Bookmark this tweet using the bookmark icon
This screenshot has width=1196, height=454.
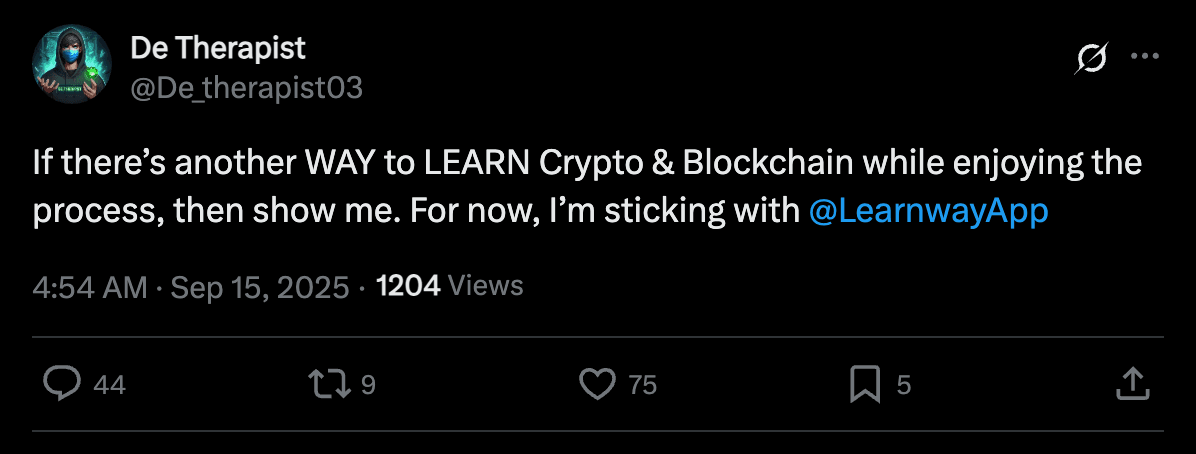(864, 384)
